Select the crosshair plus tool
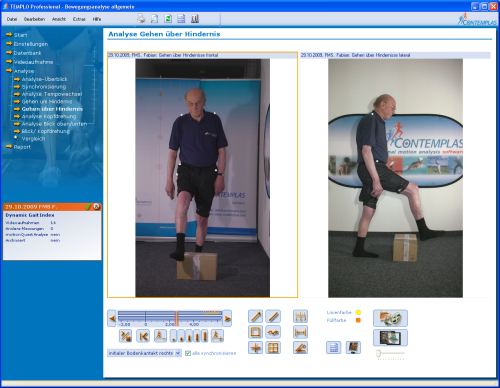500x388 pixels. pos(256,348)
